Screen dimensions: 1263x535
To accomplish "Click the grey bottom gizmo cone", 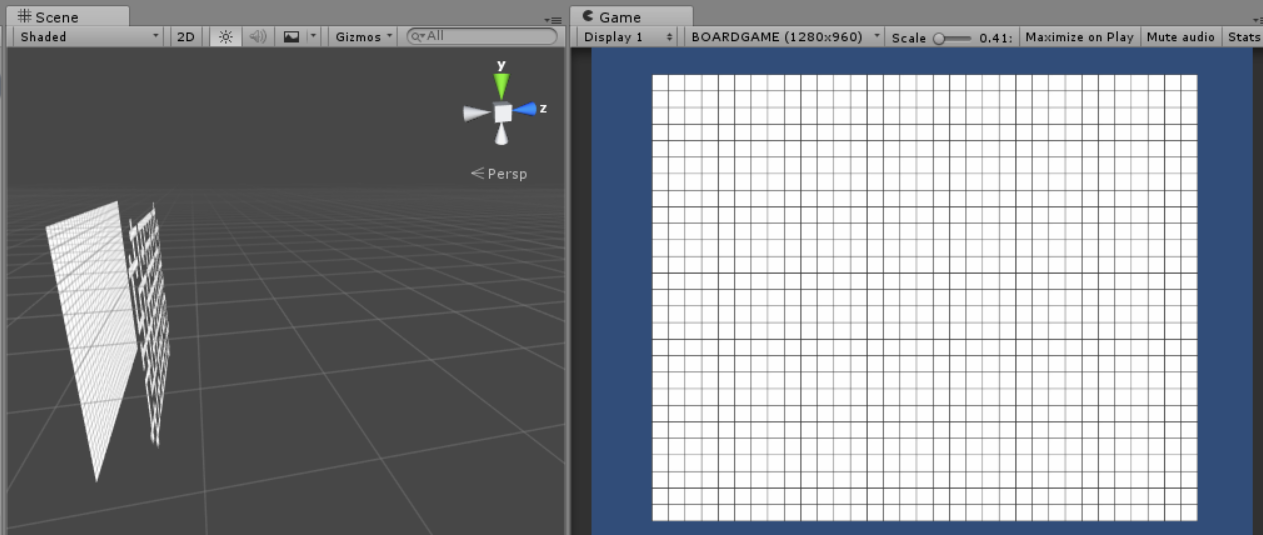I will 502,135.
